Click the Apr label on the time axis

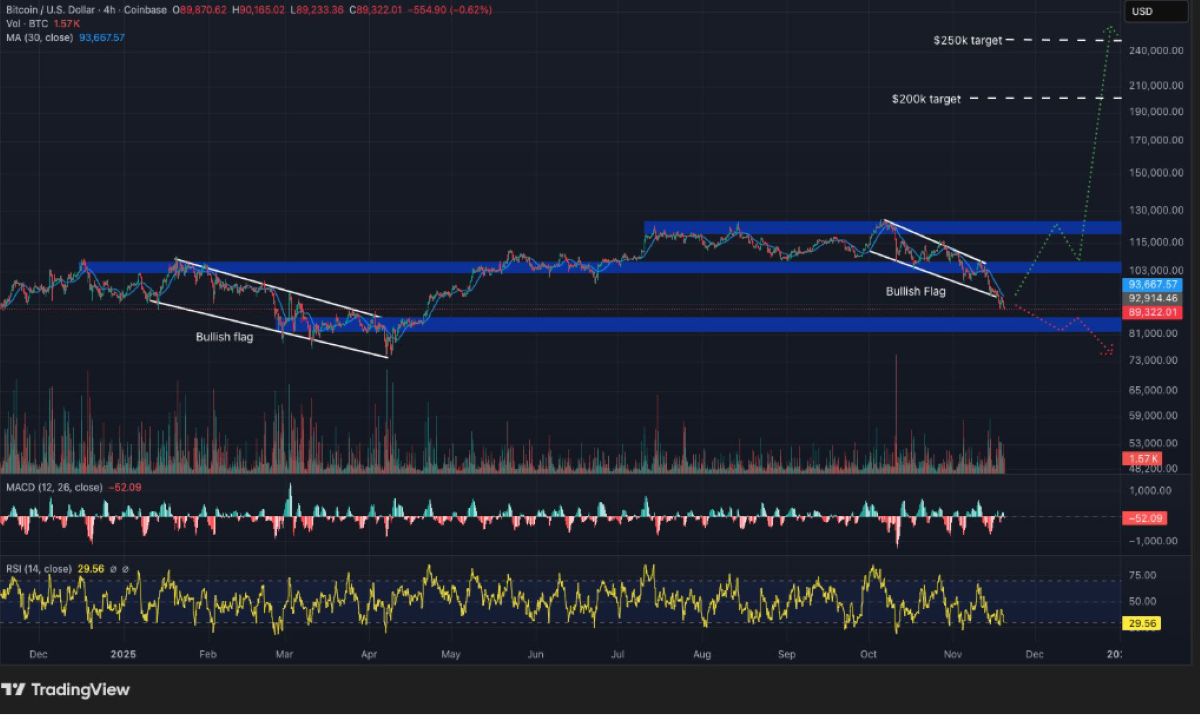coord(369,654)
